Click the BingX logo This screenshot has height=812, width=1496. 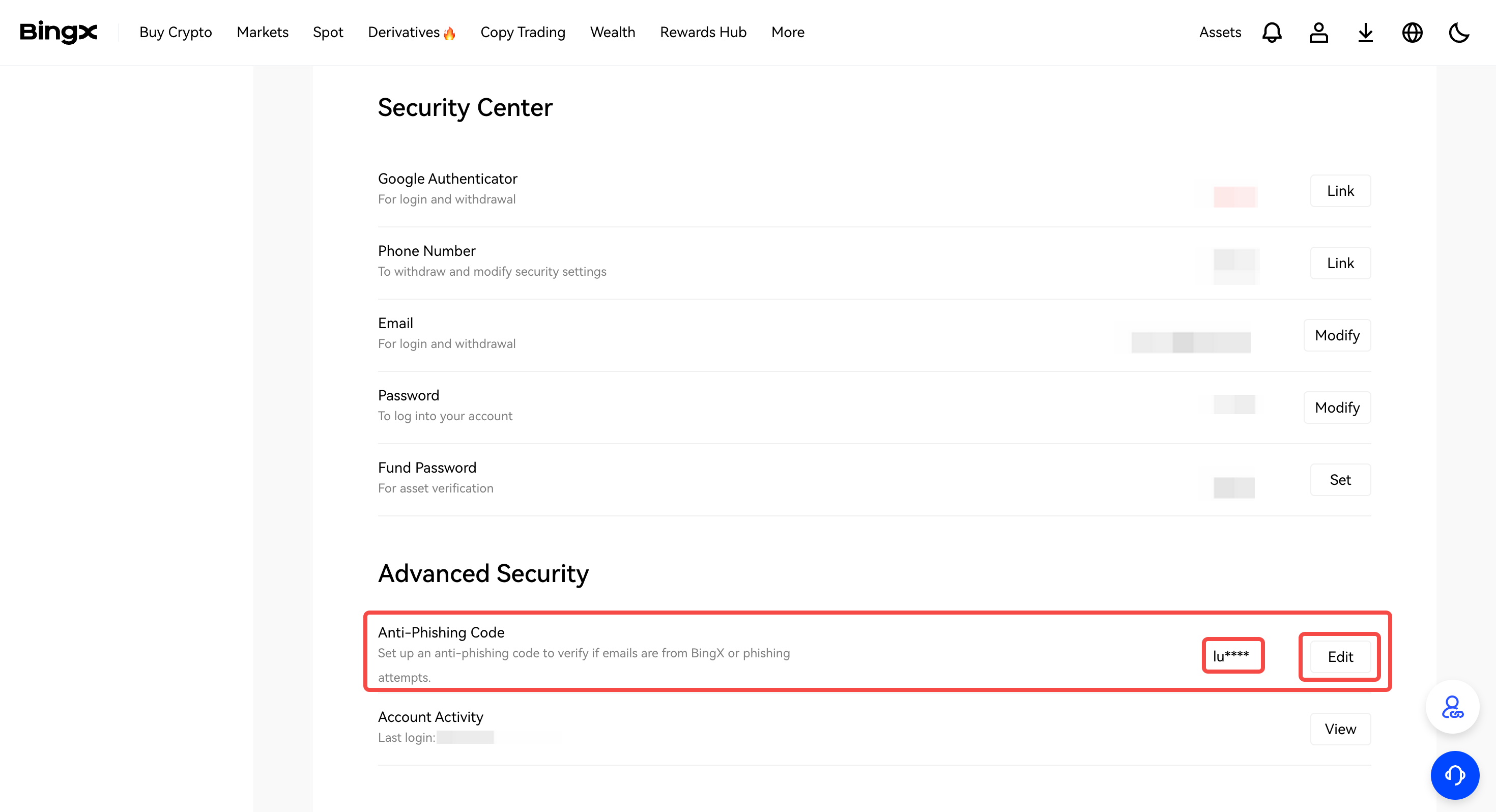pyautogui.click(x=58, y=32)
